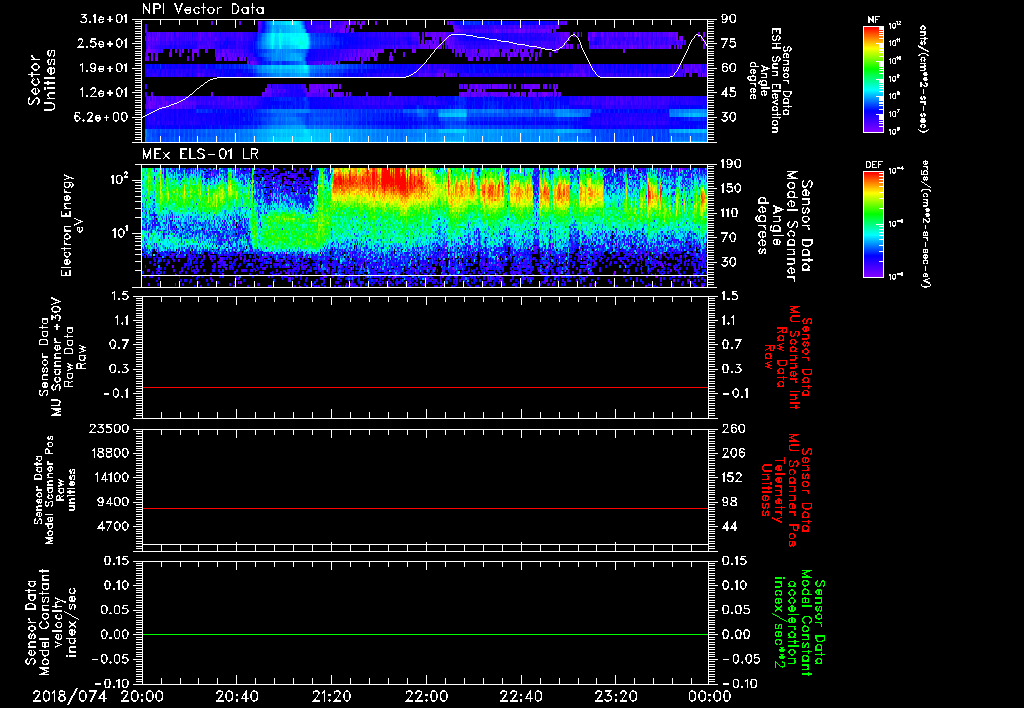Click the ESH Sun Elevation Angle label
The image size is (1024, 708).
tap(777, 80)
